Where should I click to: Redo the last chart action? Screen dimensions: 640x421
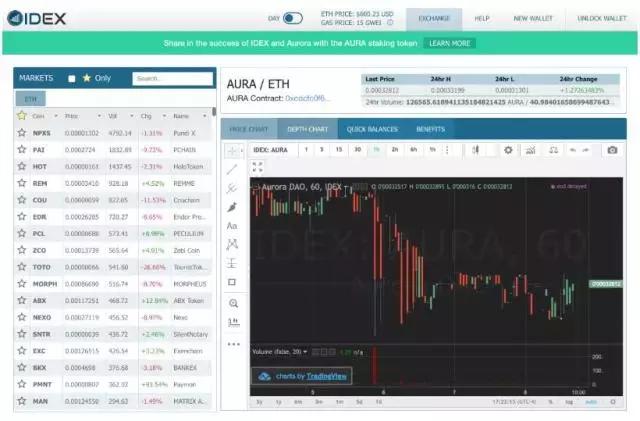point(586,150)
